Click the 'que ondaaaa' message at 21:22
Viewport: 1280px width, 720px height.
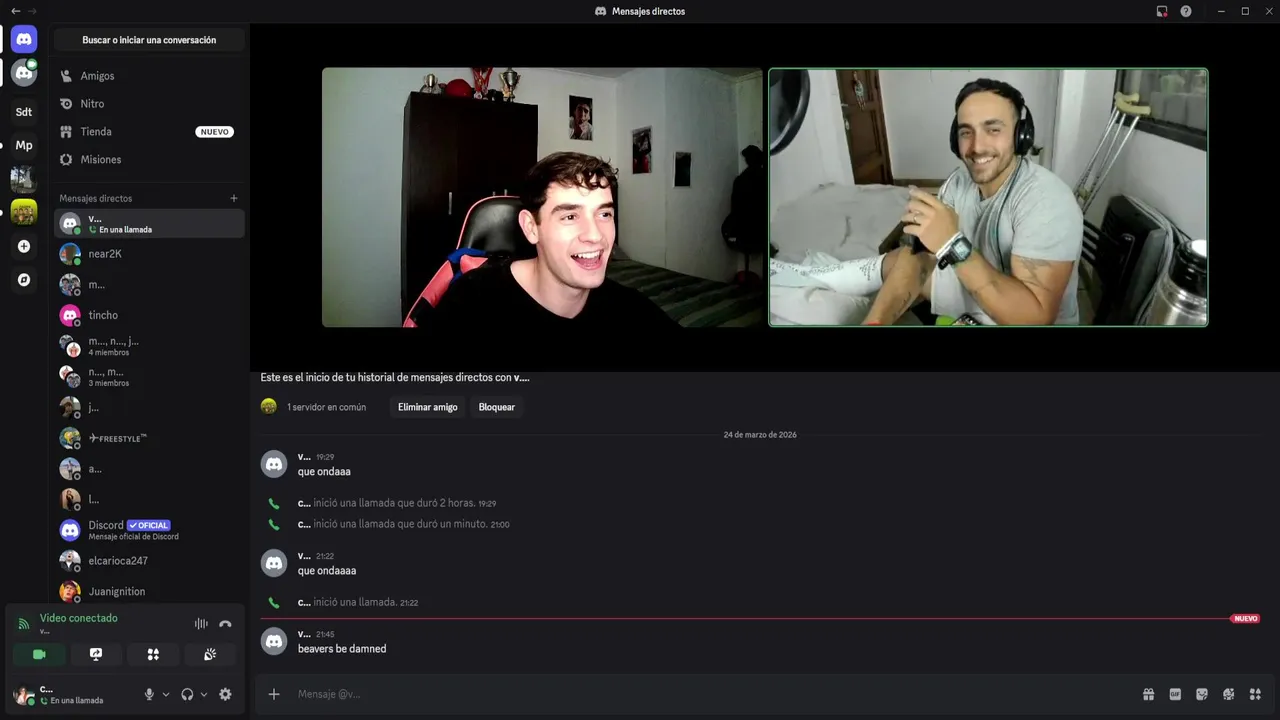point(327,571)
